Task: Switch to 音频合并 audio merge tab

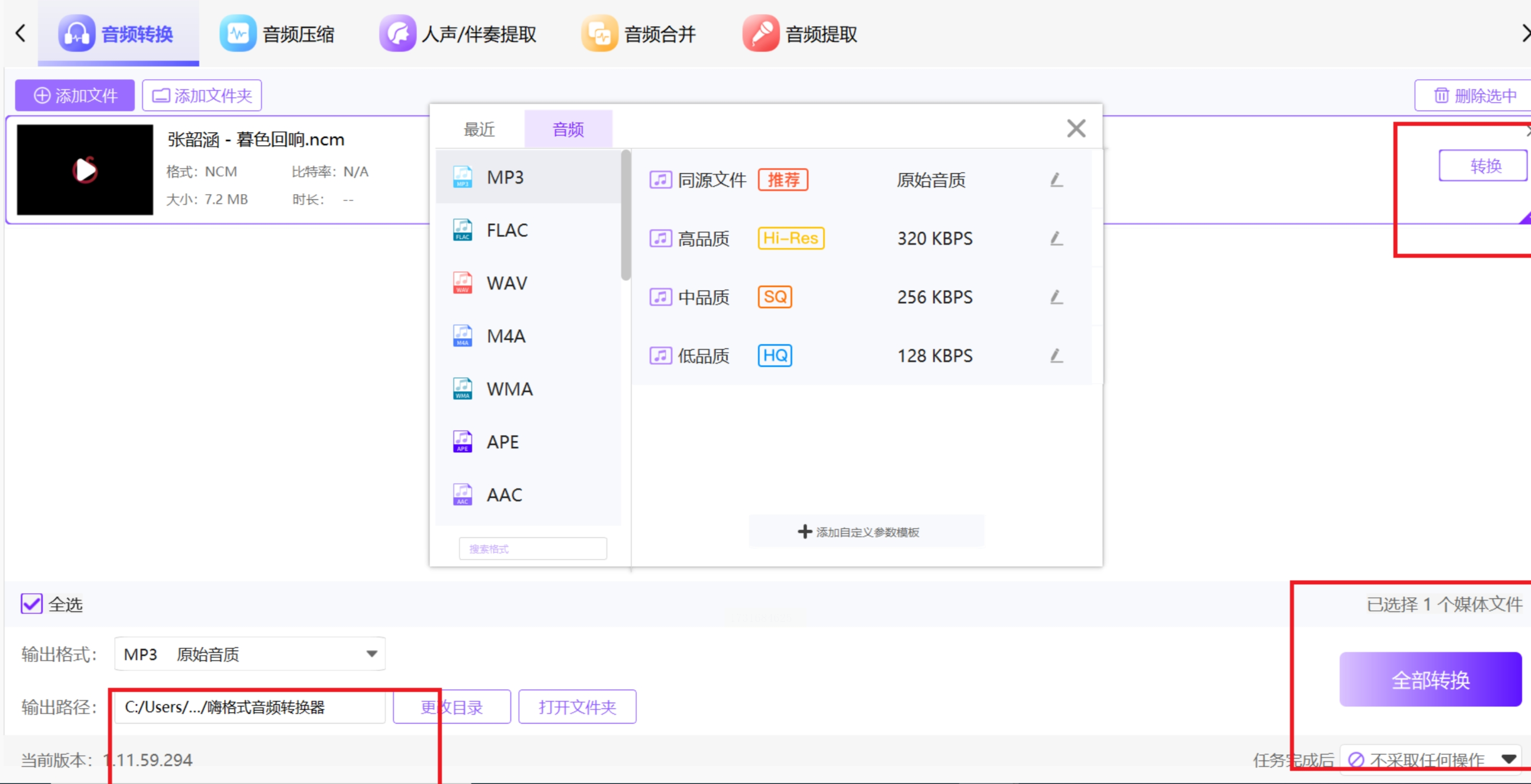Action: [639, 34]
